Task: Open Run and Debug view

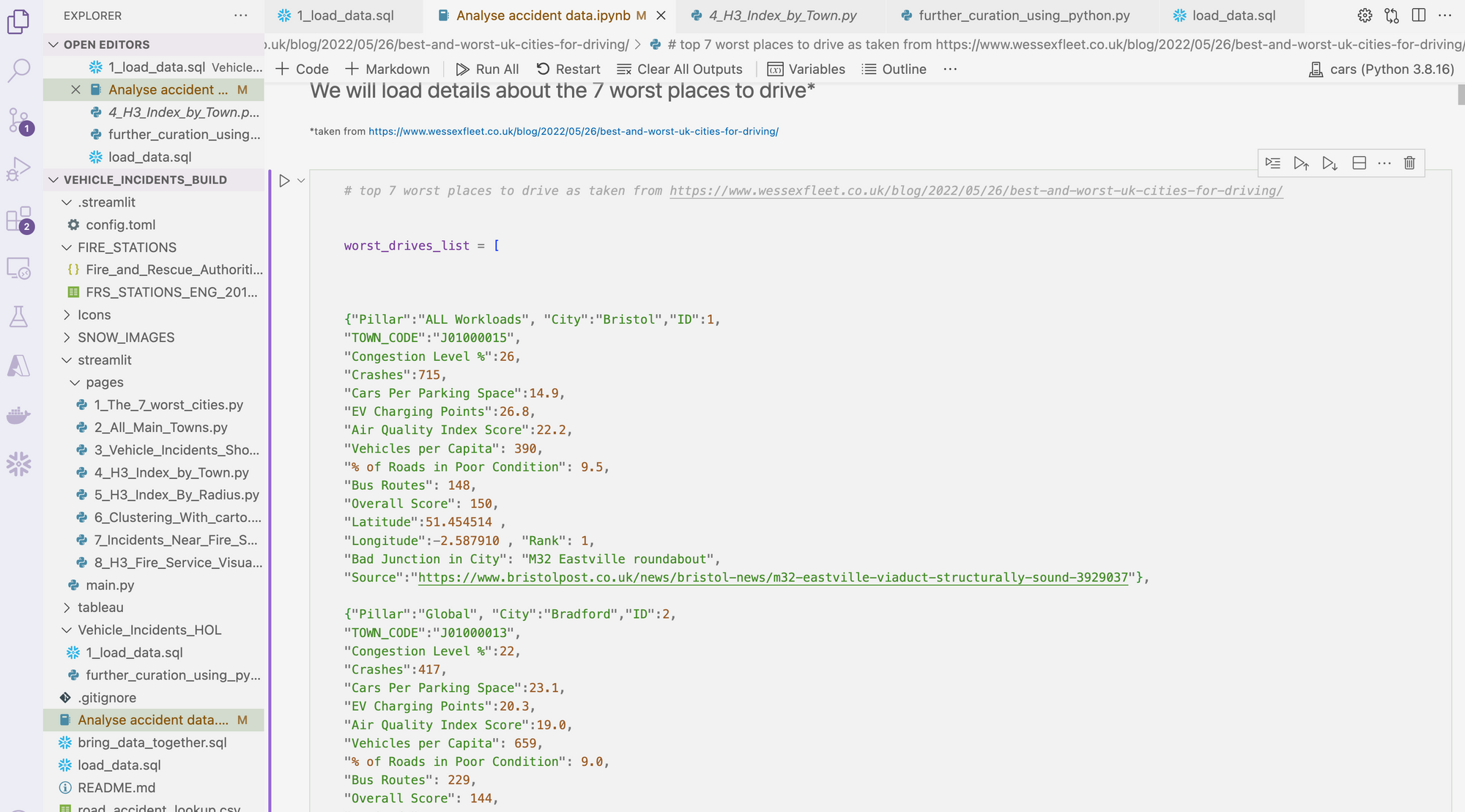Action: point(18,169)
